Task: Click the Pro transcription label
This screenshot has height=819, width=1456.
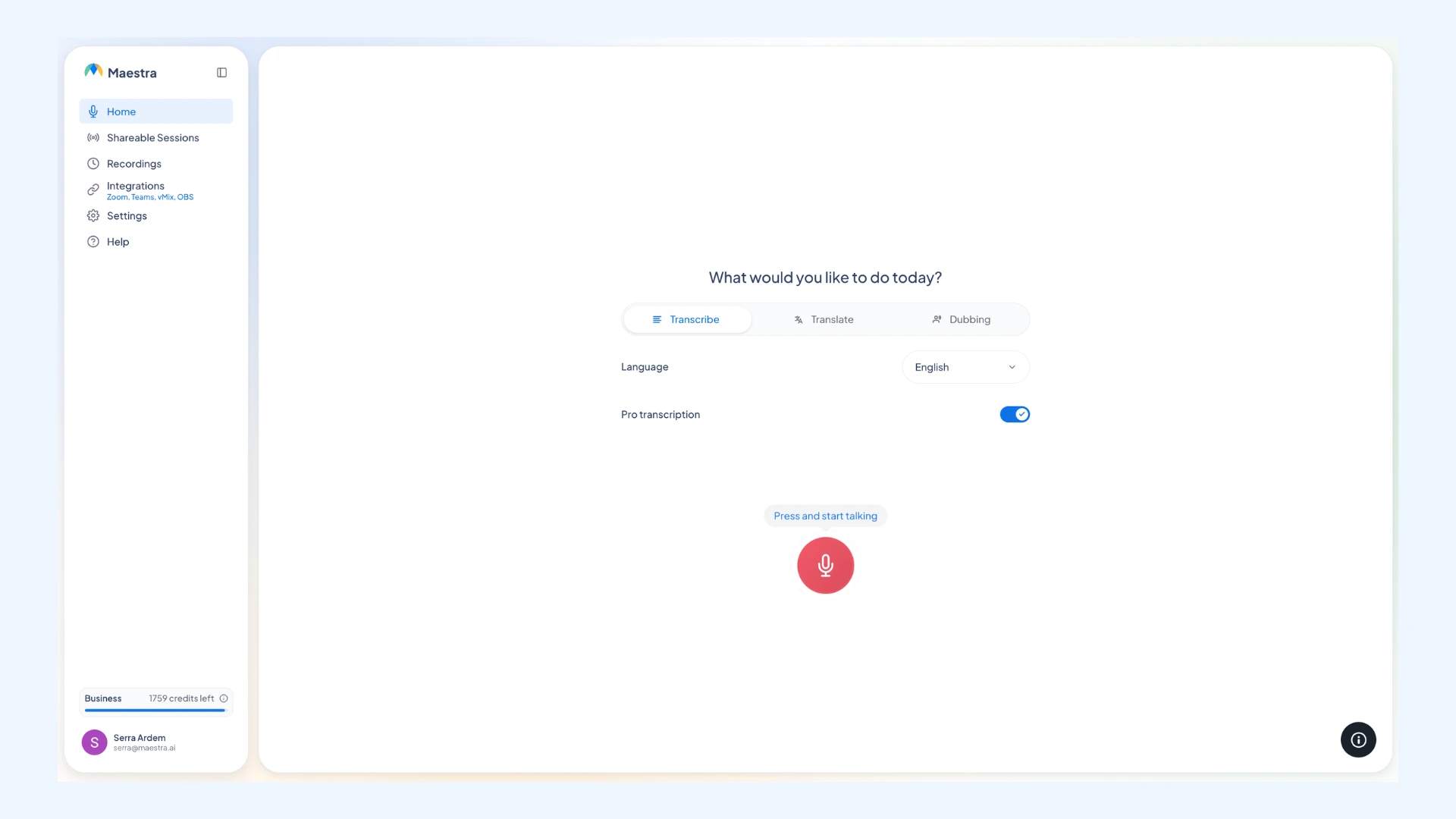Action: point(661,415)
